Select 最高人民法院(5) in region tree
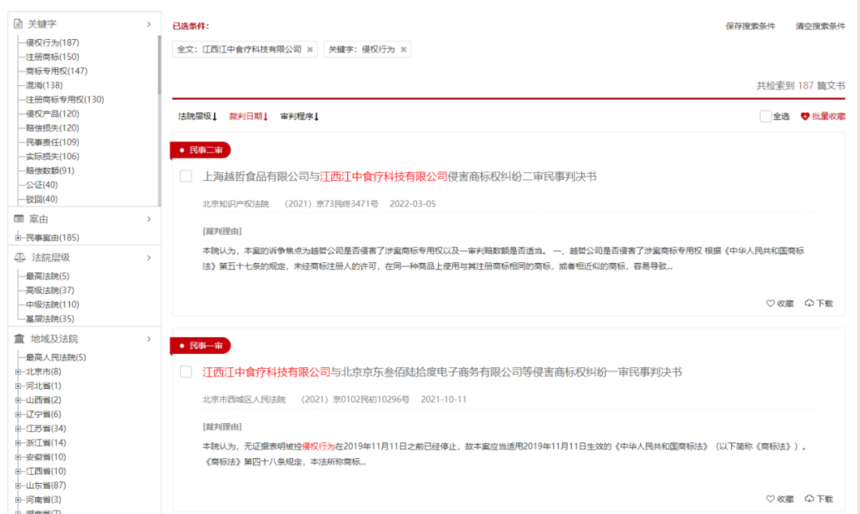The width and height of the screenshot is (860, 514). 56,357
